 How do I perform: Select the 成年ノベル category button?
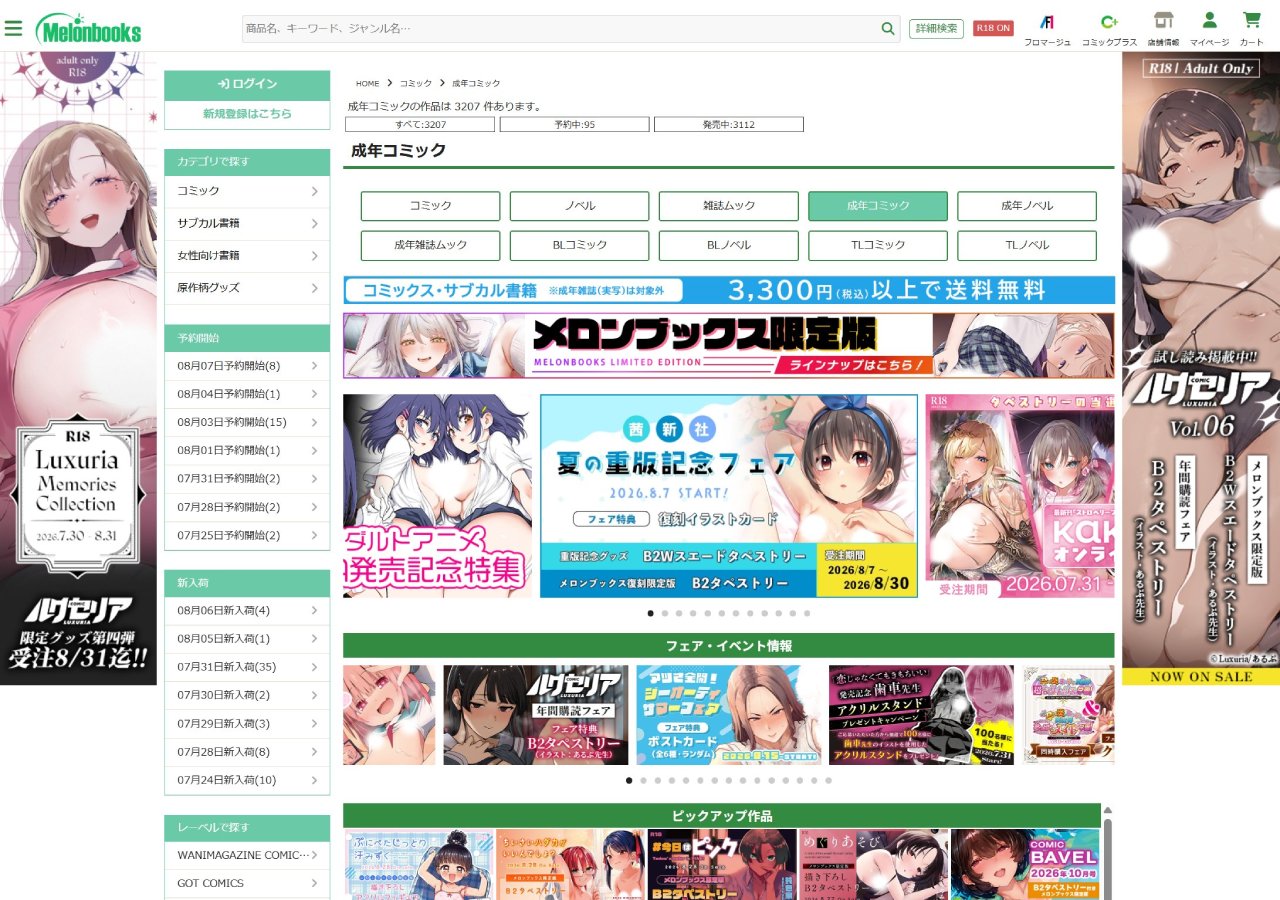[1027, 206]
